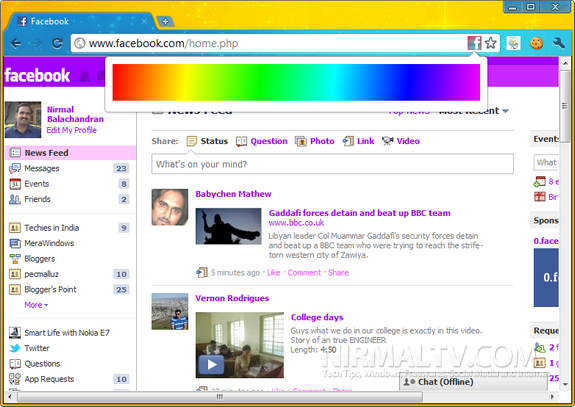Screen dimensions: 575x407
Task: Click the vertical scrollbar up arrow
Action: 565,63
